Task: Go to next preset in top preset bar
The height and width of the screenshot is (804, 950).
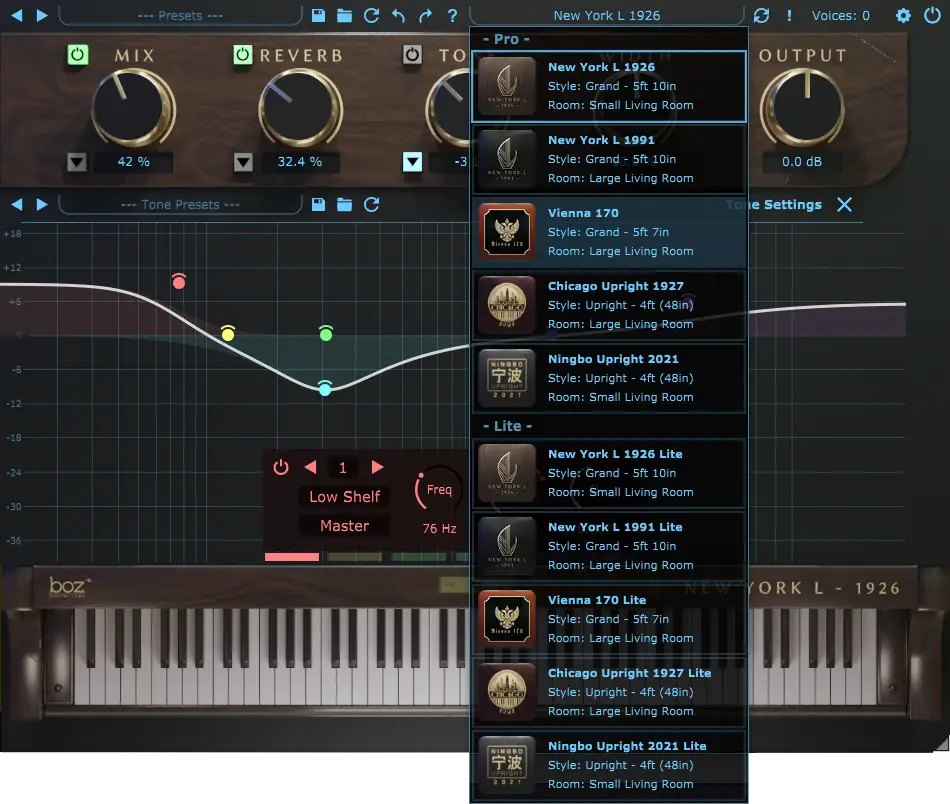Action: pyautogui.click(x=42, y=15)
